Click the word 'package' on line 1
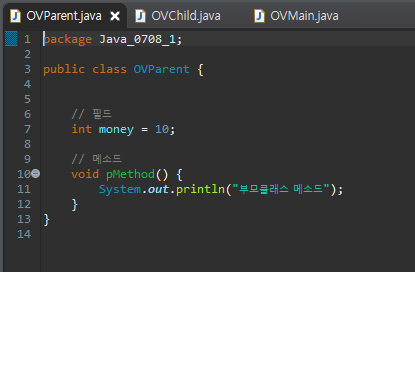 click(68, 39)
